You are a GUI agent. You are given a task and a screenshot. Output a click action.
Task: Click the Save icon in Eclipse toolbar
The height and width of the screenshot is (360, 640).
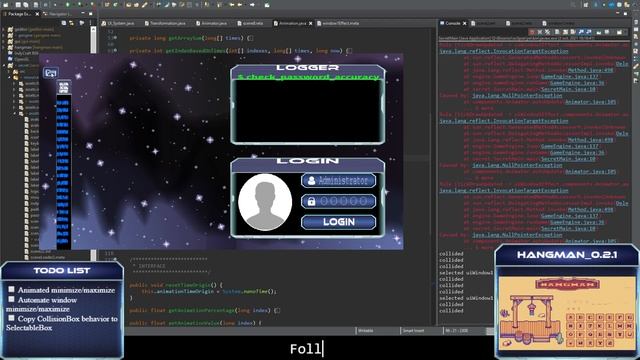point(18,4)
